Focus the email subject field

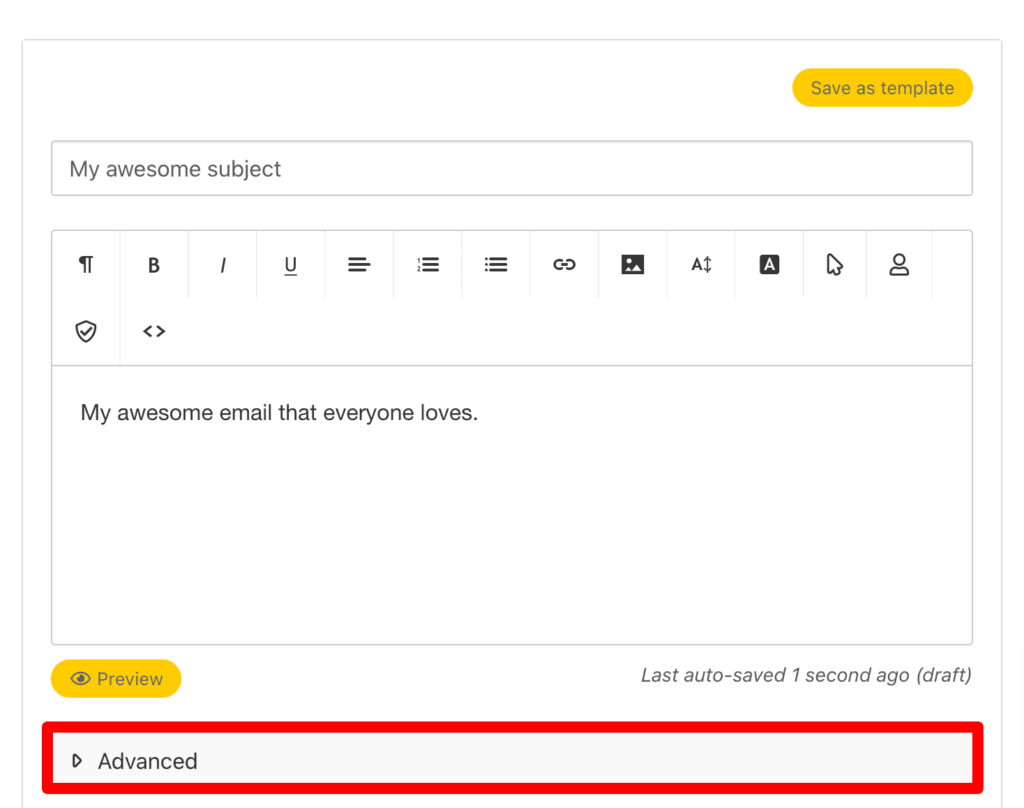pos(511,169)
